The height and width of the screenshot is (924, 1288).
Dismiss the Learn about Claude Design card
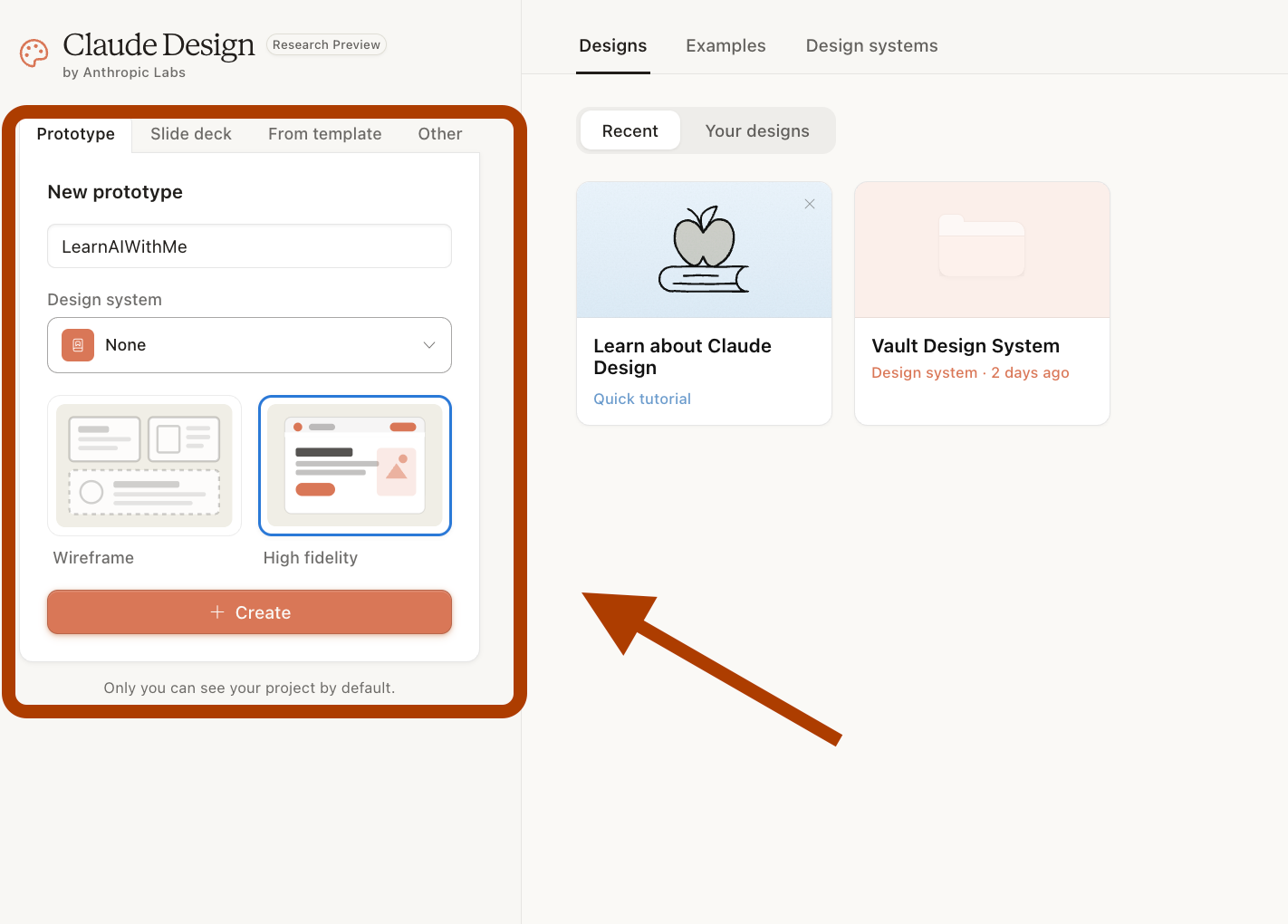point(810,204)
